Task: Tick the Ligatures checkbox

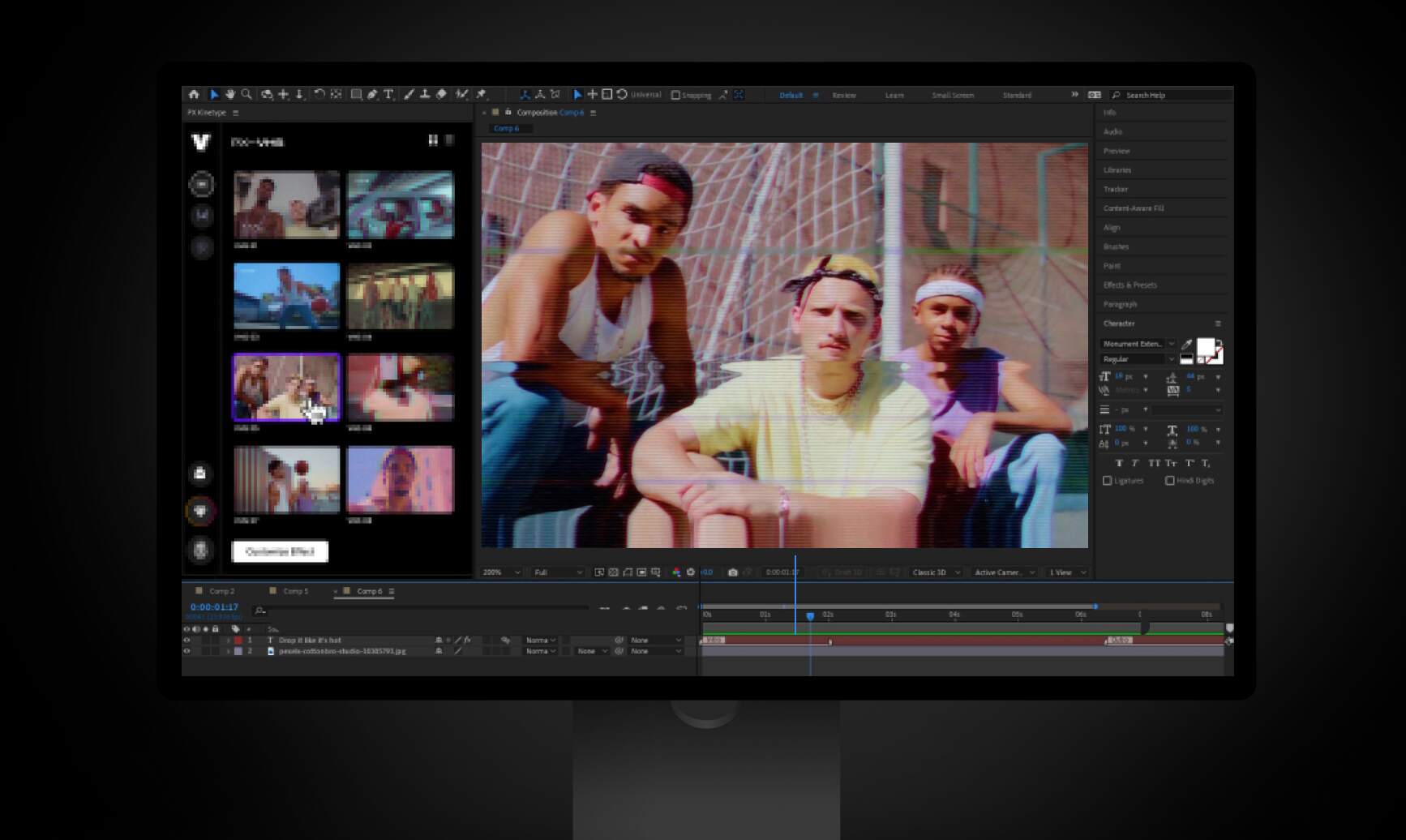Action: (x=1108, y=481)
